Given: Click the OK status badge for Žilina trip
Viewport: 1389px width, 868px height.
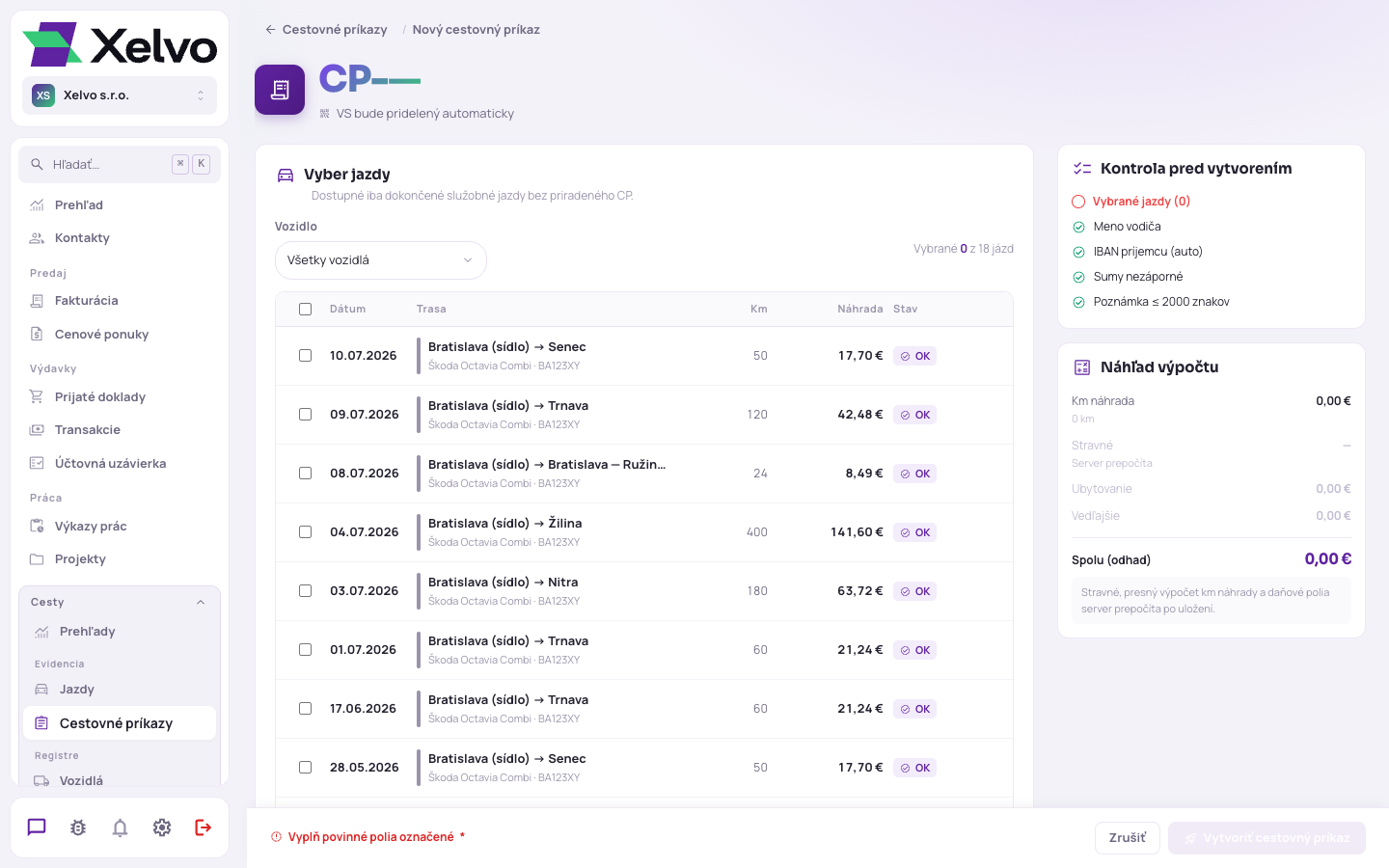Looking at the screenshot, I should [914, 532].
